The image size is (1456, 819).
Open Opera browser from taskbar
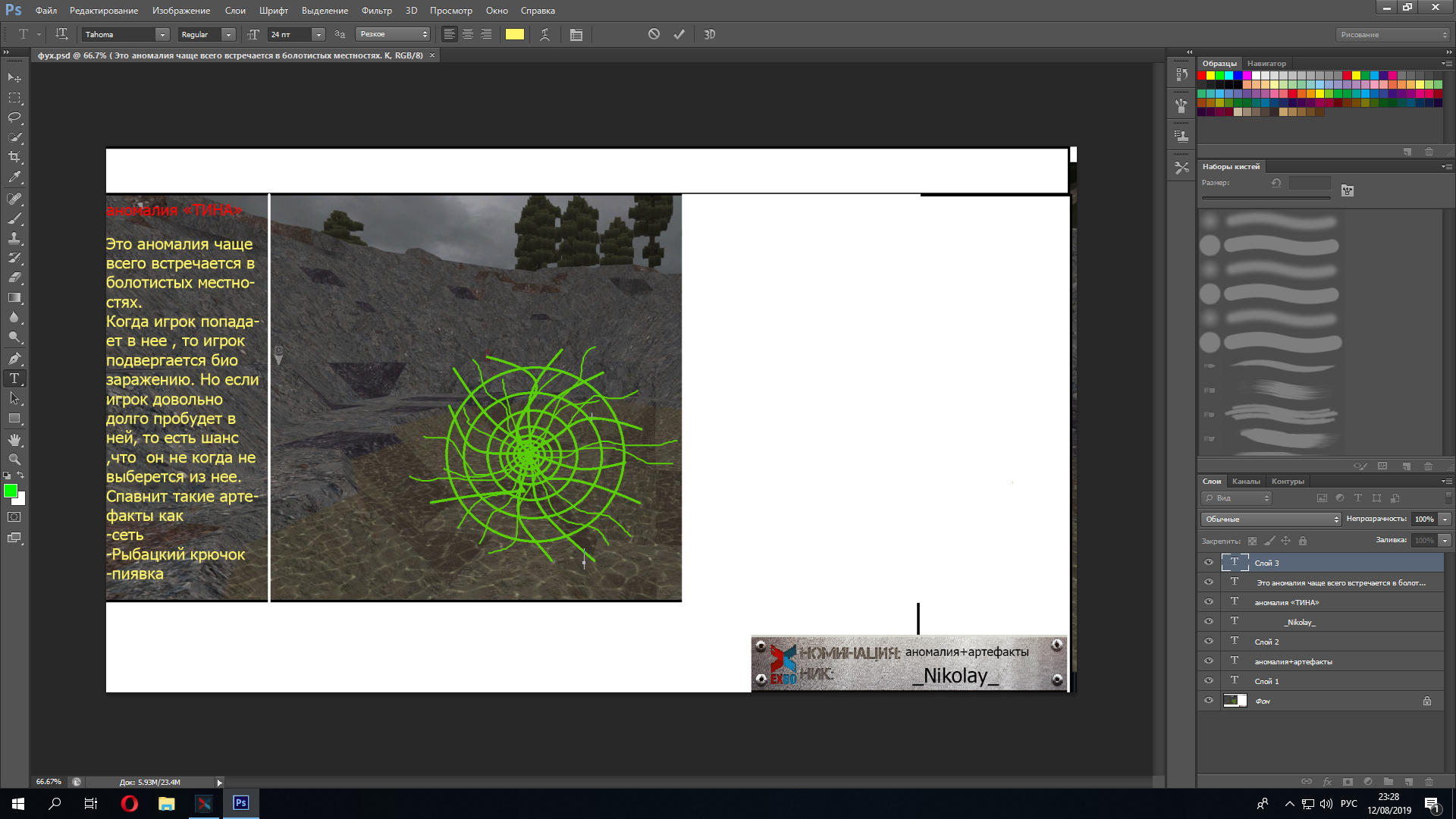(x=130, y=804)
